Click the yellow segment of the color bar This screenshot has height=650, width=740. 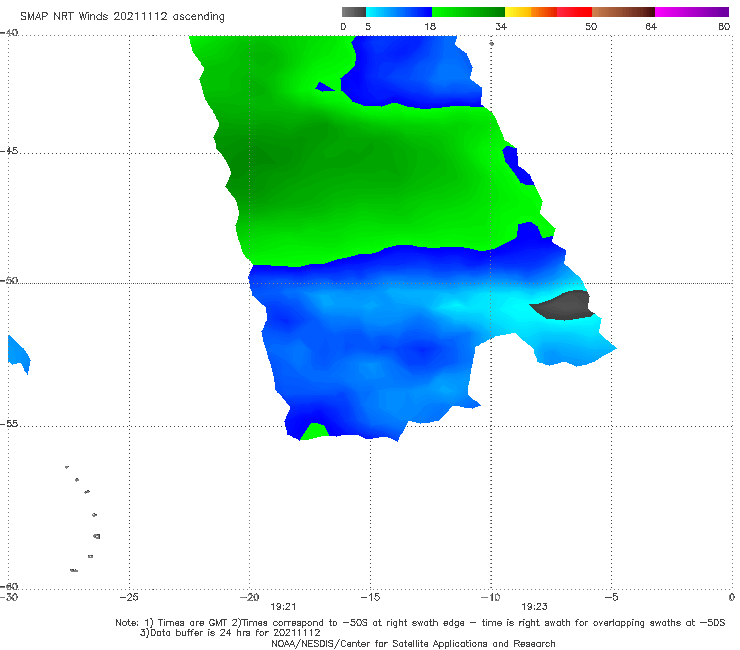coord(518,12)
